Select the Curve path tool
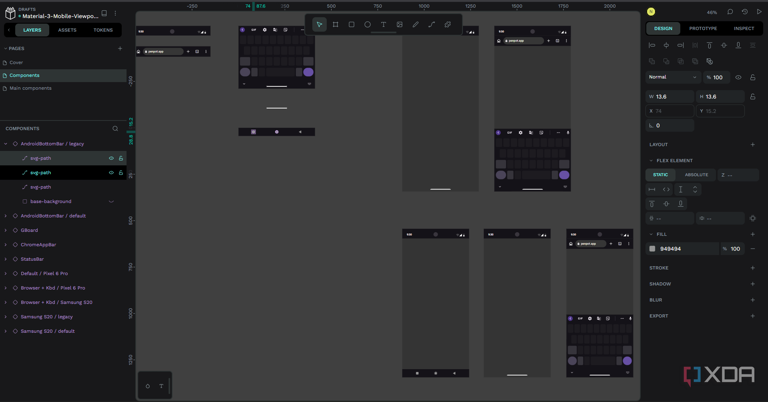 click(x=415, y=24)
